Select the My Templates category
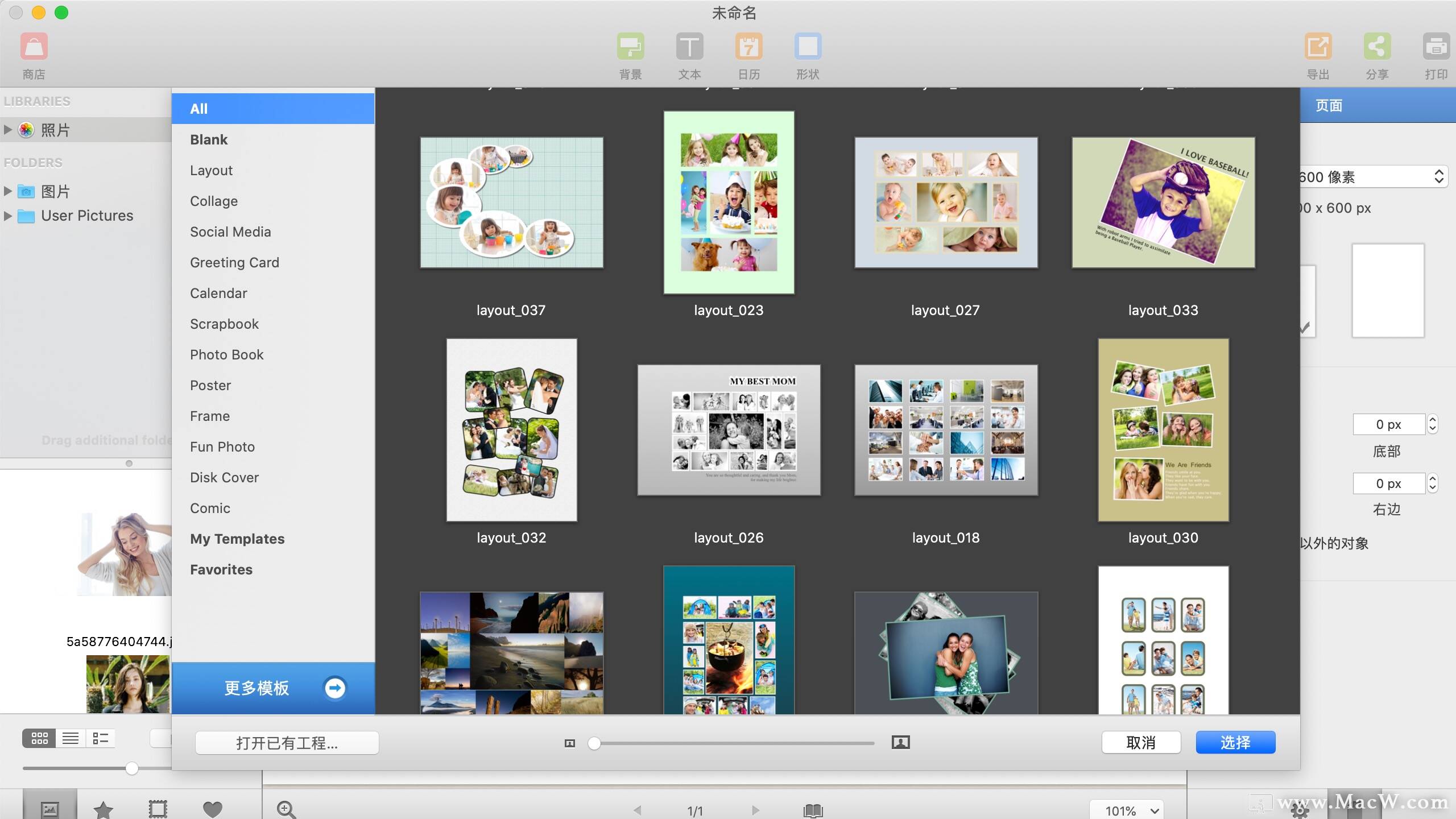 (x=237, y=539)
